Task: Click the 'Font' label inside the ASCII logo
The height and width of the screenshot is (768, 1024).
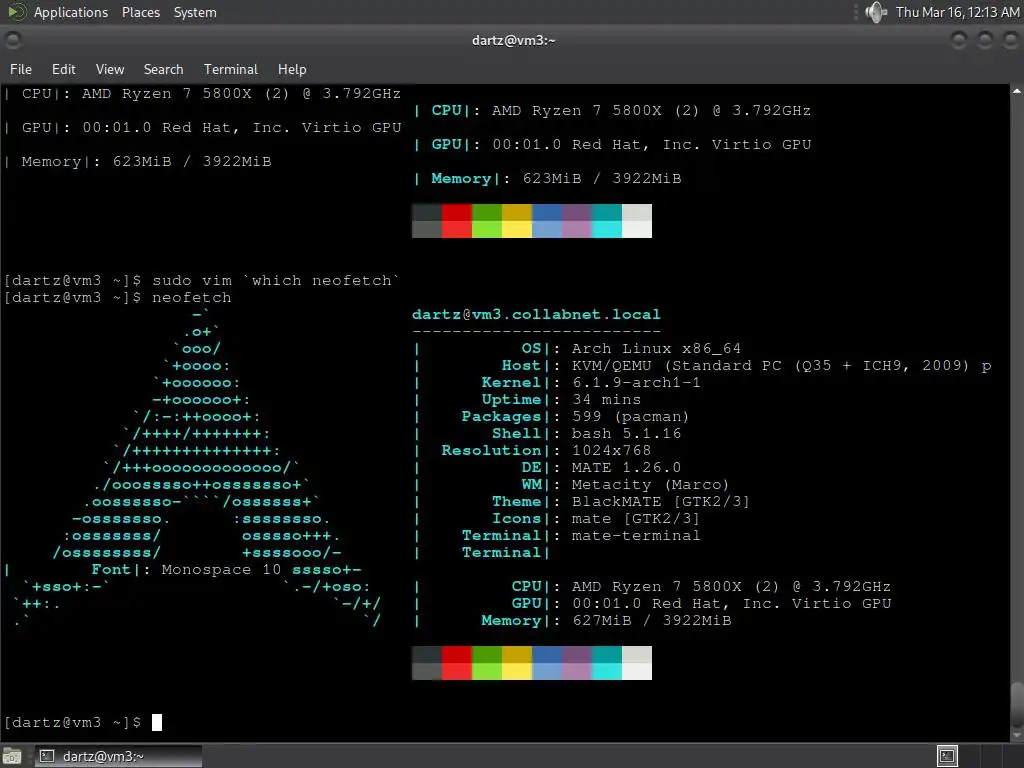Action: [111, 569]
